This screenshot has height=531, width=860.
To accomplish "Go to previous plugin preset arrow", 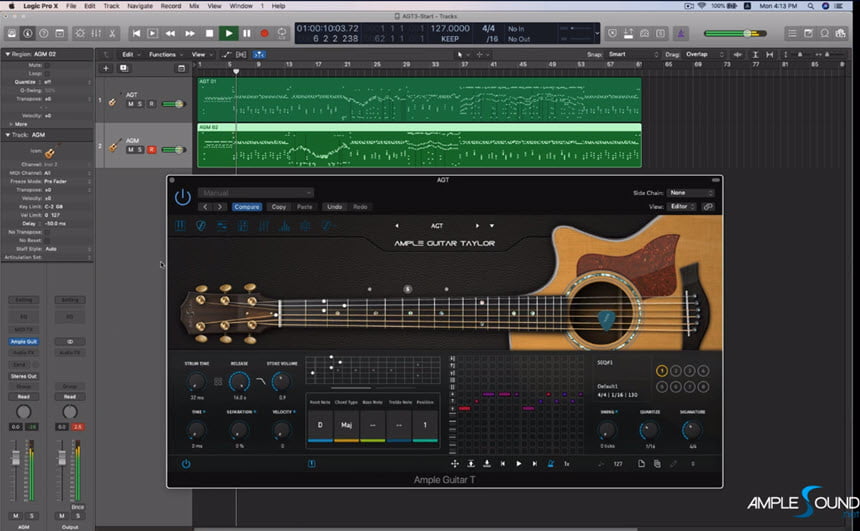I will 205,207.
